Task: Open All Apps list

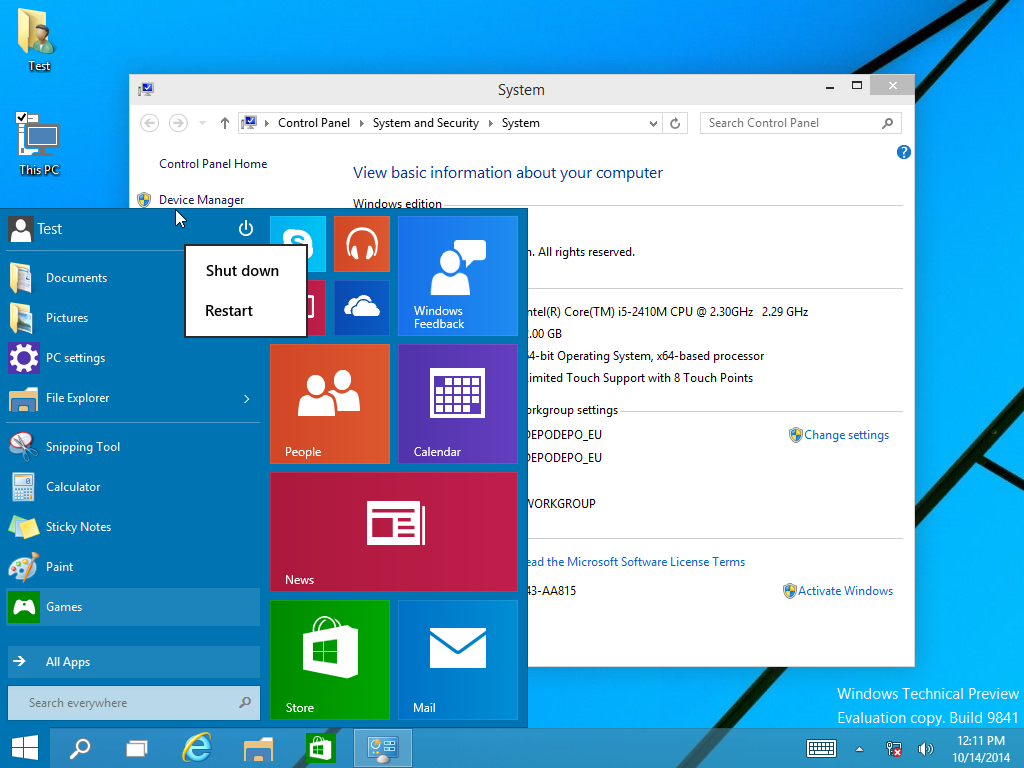Action: [x=68, y=662]
